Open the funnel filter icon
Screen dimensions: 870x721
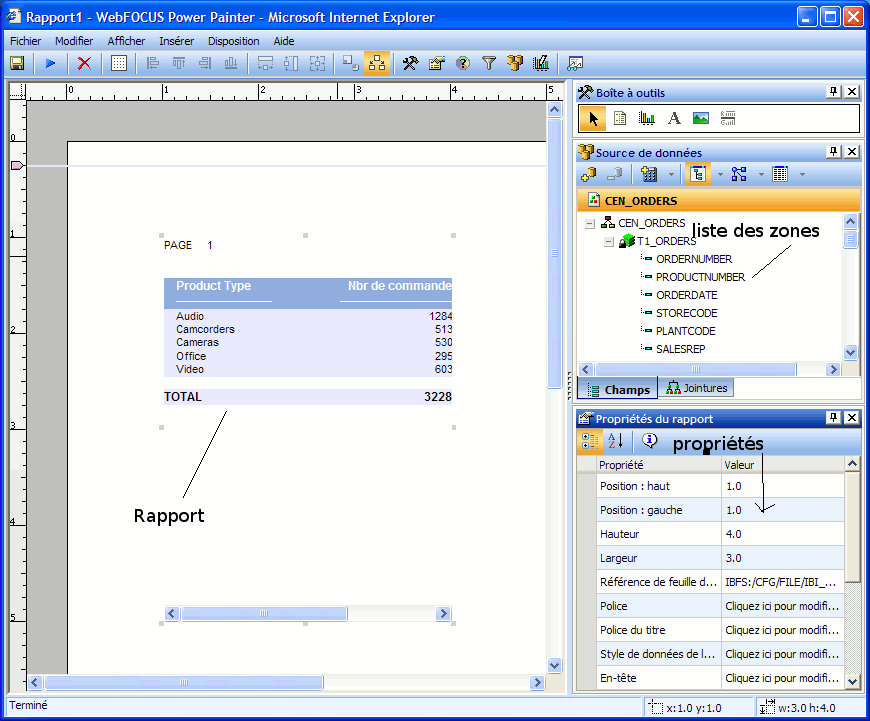(x=489, y=63)
